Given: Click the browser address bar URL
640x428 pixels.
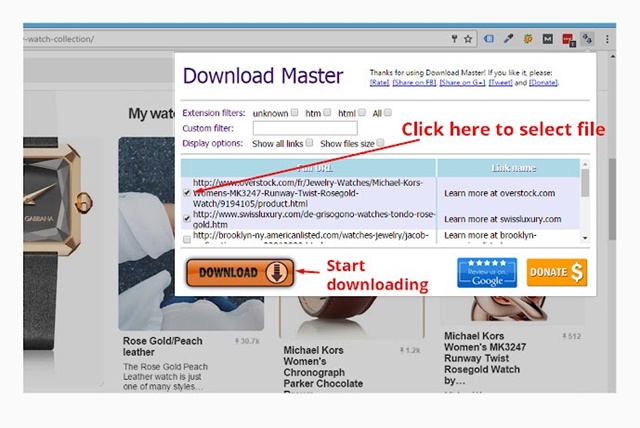Looking at the screenshot, I should click(59, 39).
